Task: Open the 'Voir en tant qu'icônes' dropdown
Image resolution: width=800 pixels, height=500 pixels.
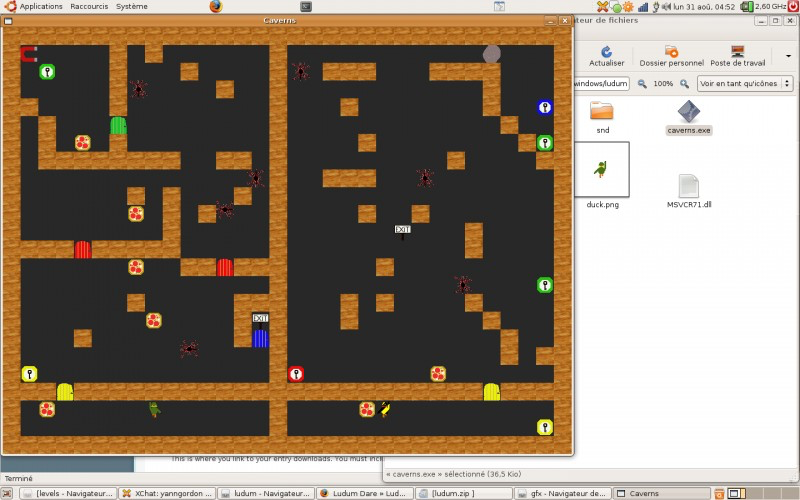Action: pyautogui.click(x=745, y=83)
